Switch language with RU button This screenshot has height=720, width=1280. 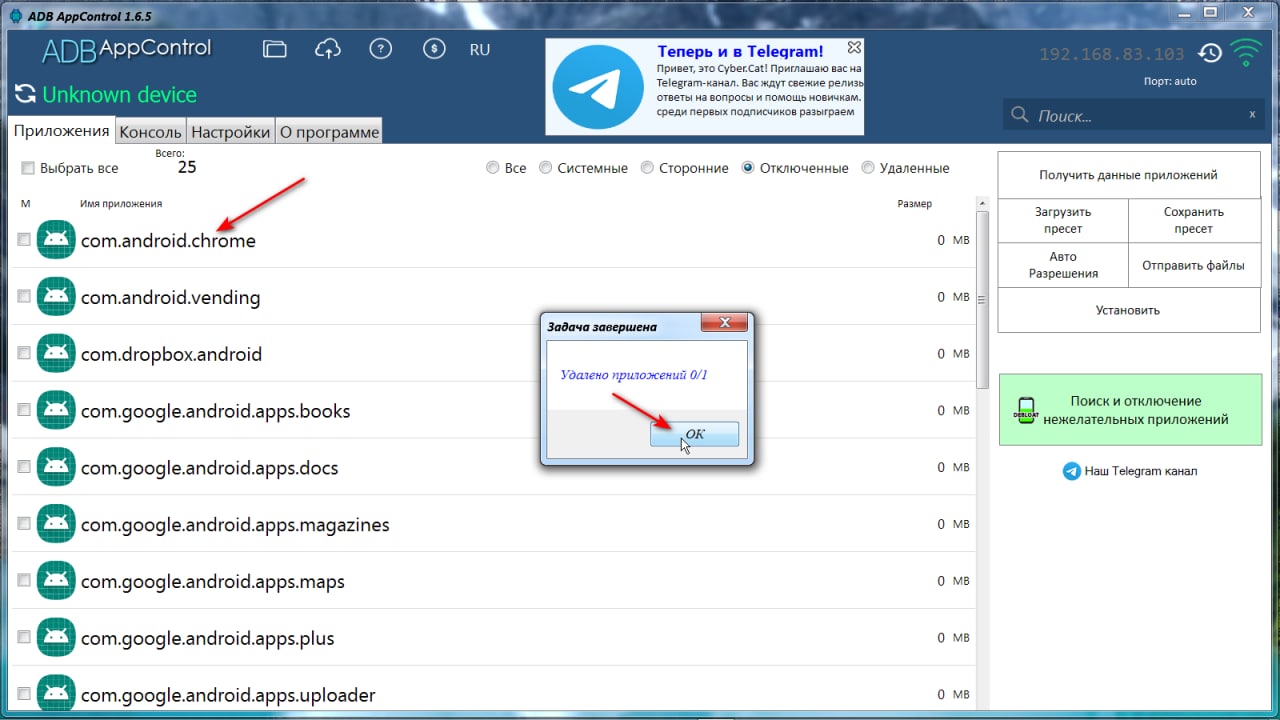(x=480, y=49)
